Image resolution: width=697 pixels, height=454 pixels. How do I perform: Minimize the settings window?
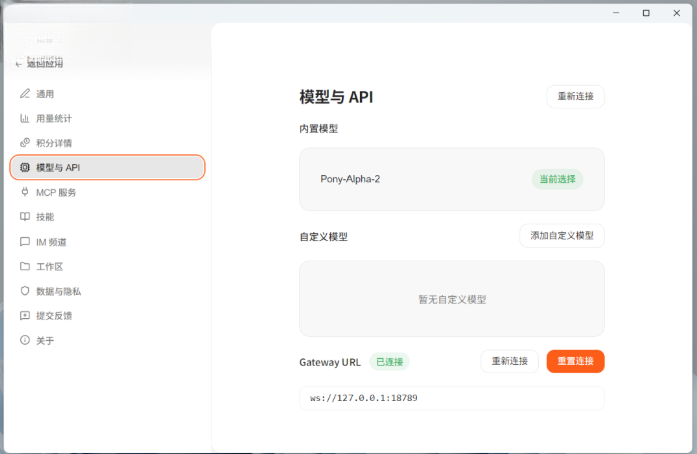pyautogui.click(x=616, y=13)
